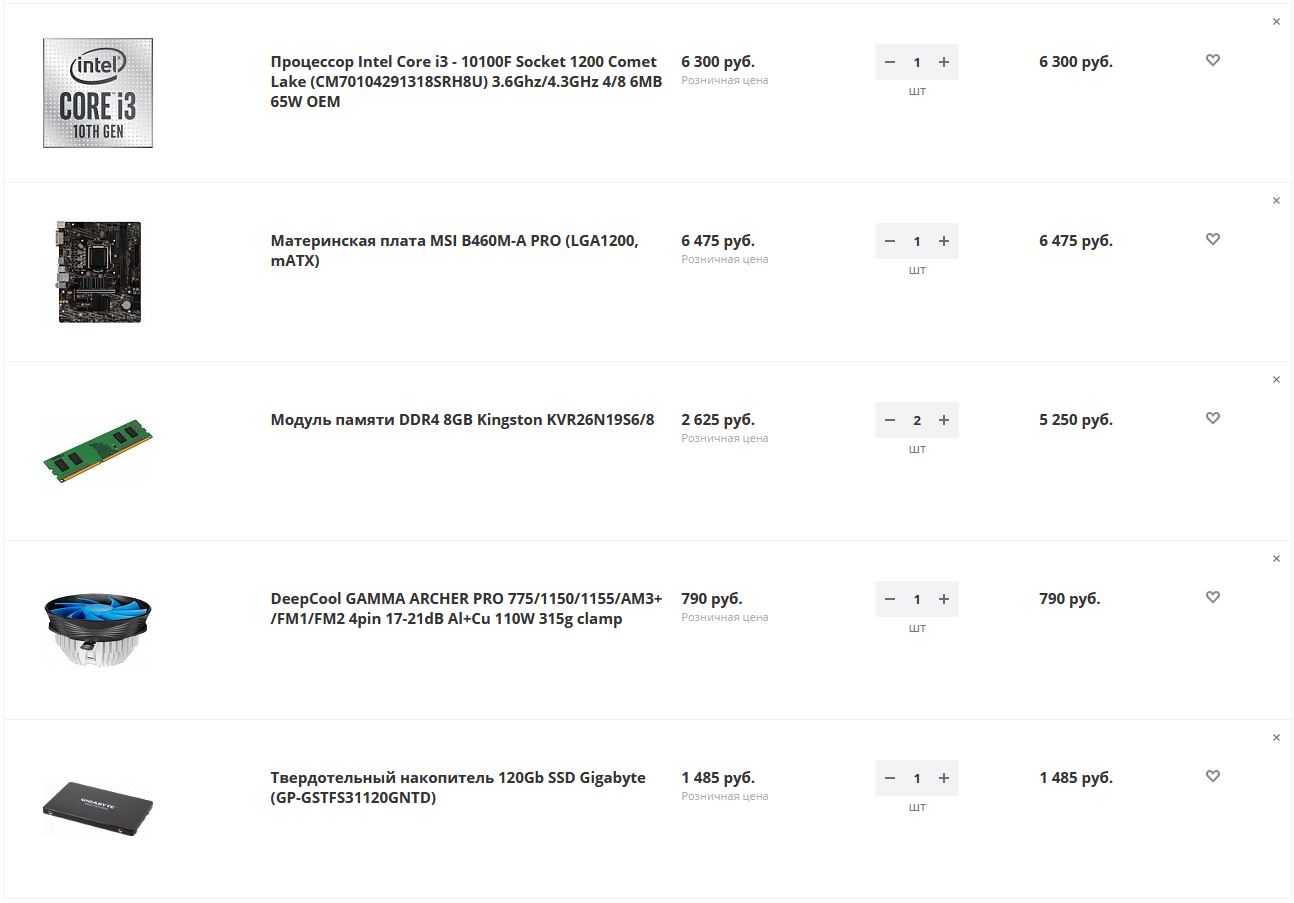Remove DeepCool cooler from the cart
This screenshot has height=903, width=1294.
(1276, 559)
